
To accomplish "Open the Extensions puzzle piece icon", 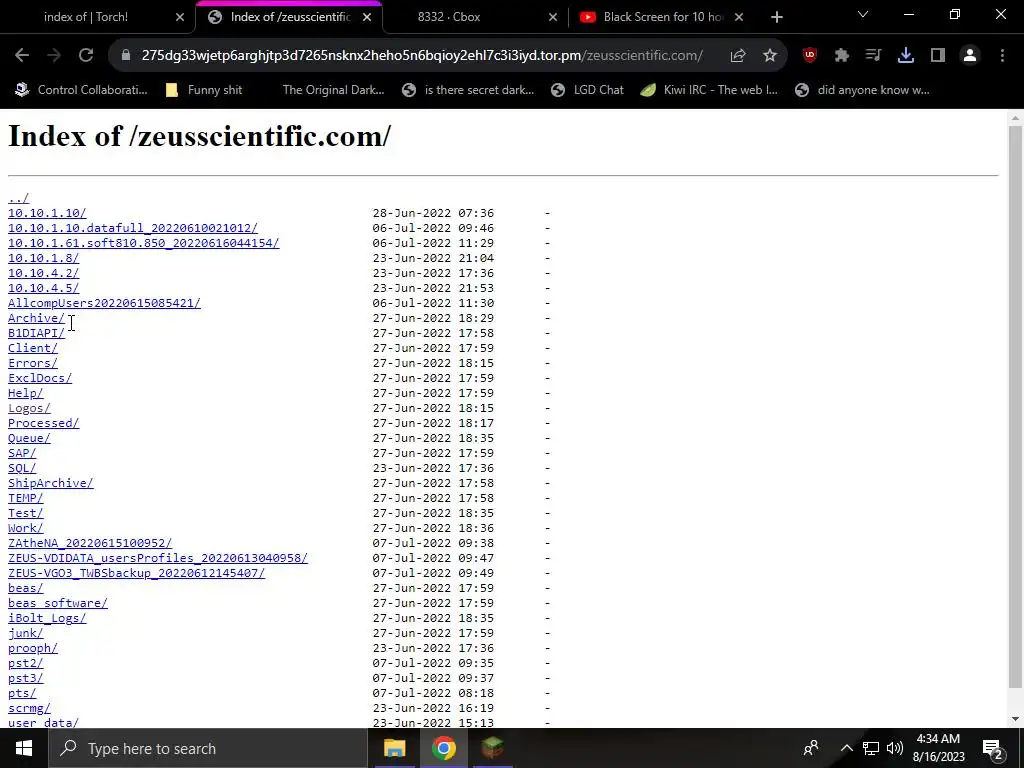I will (842, 56).
